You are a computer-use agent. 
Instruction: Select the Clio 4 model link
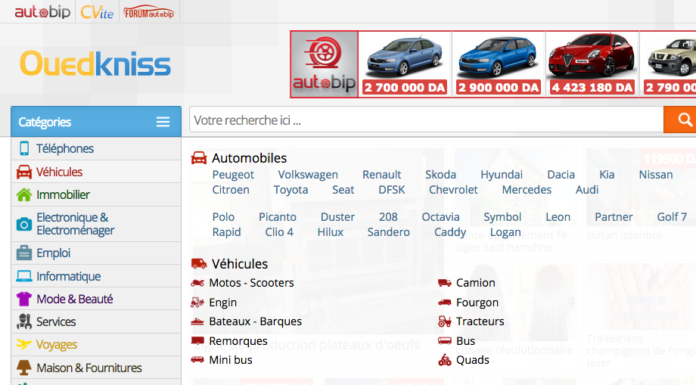tap(279, 232)
